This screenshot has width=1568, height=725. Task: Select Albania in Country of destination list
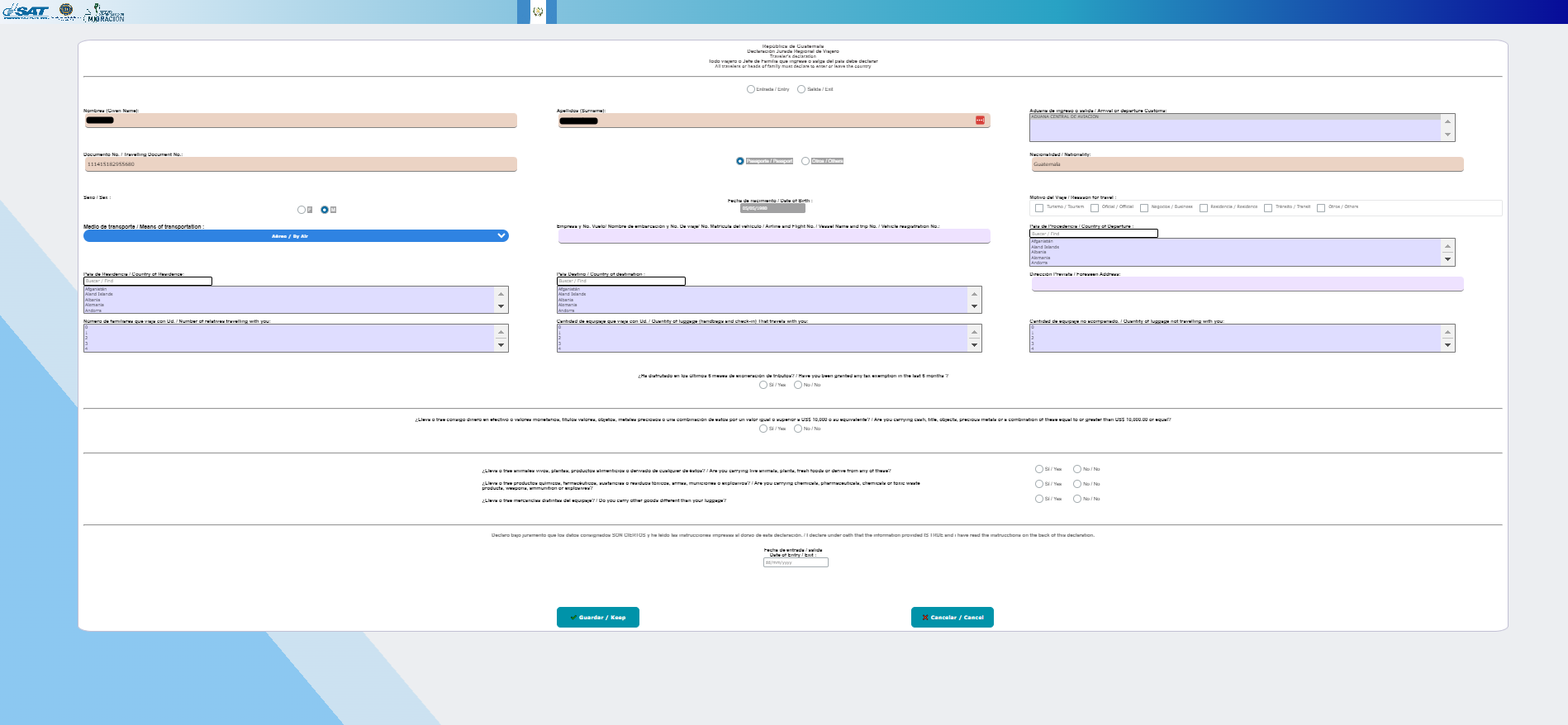click(x=566, y=300)
